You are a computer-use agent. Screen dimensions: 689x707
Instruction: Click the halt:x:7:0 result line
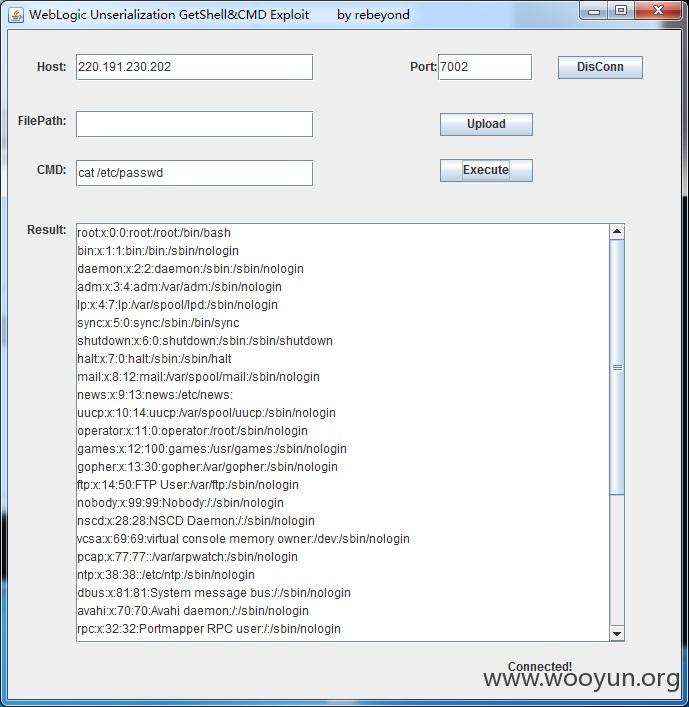pos(154,359)
